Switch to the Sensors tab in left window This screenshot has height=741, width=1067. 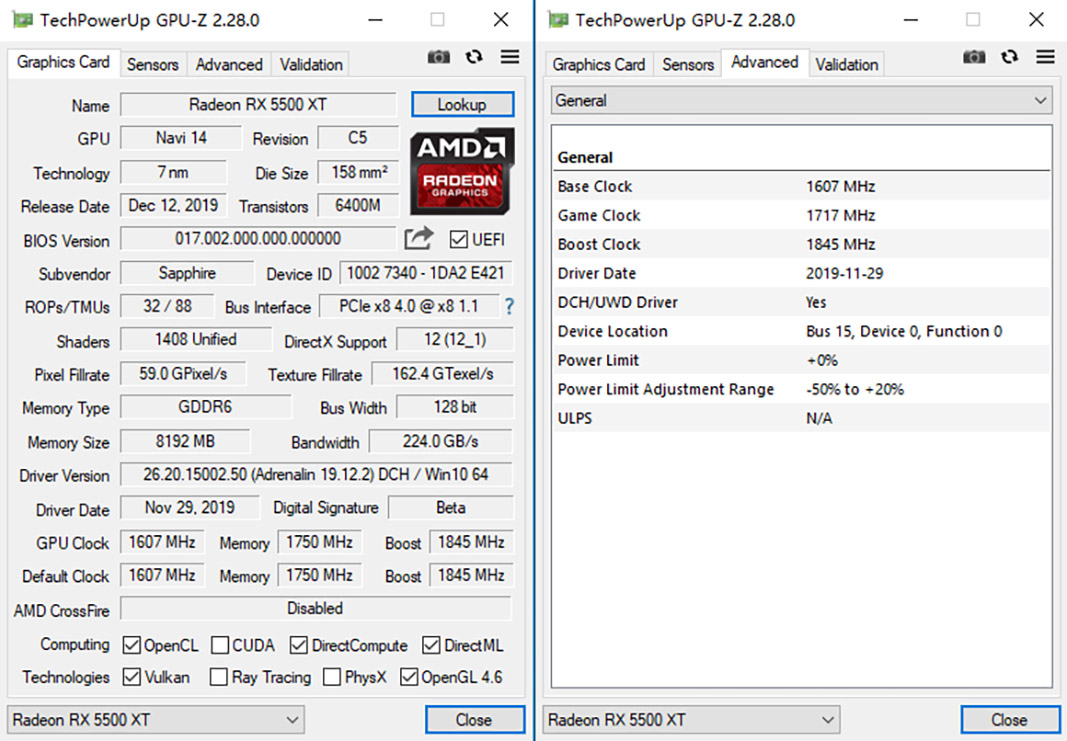coord(152,65)
